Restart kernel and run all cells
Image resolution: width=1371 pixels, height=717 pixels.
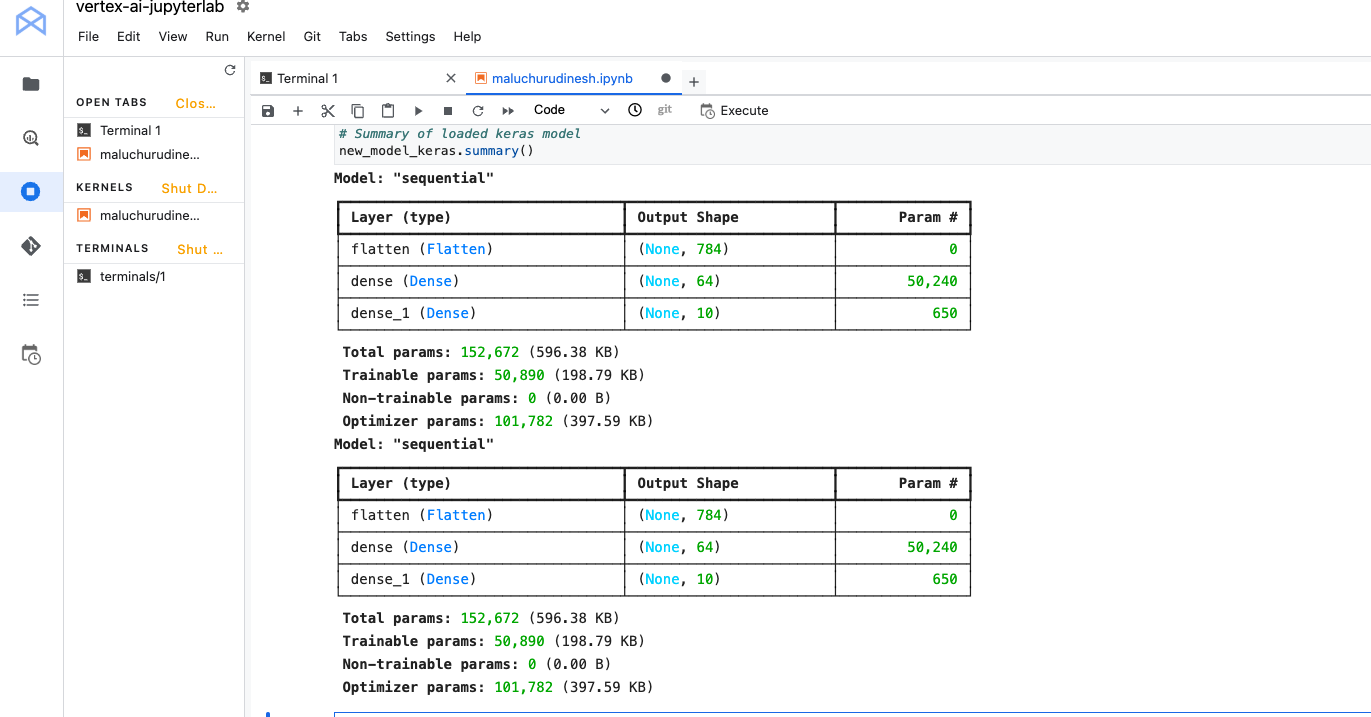(508, 111)
